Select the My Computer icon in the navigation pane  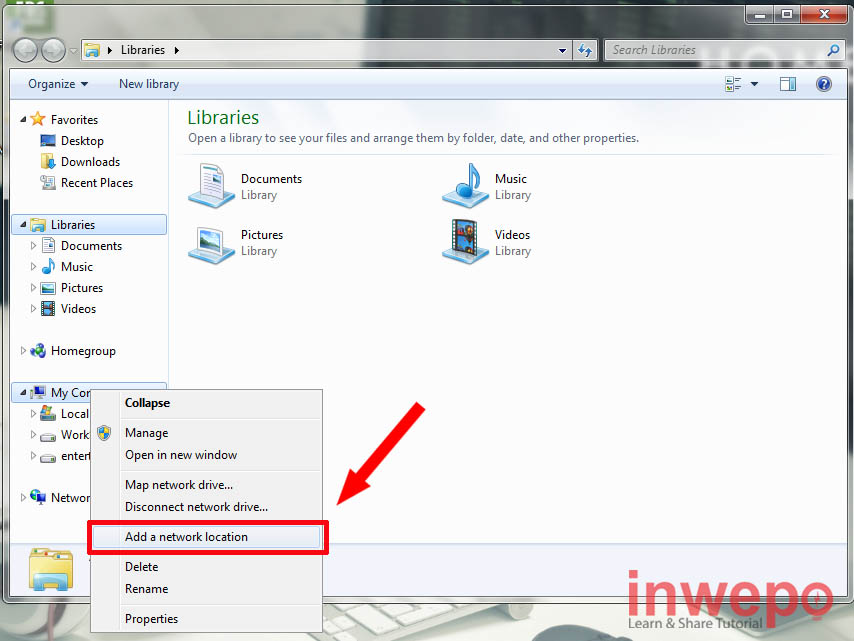38,392
